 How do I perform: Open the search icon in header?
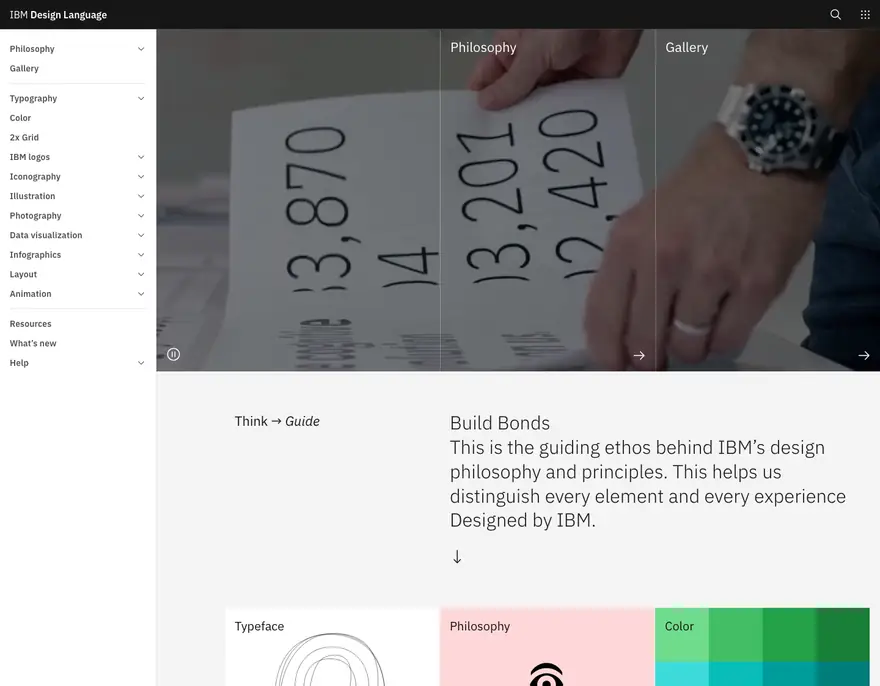835,15
